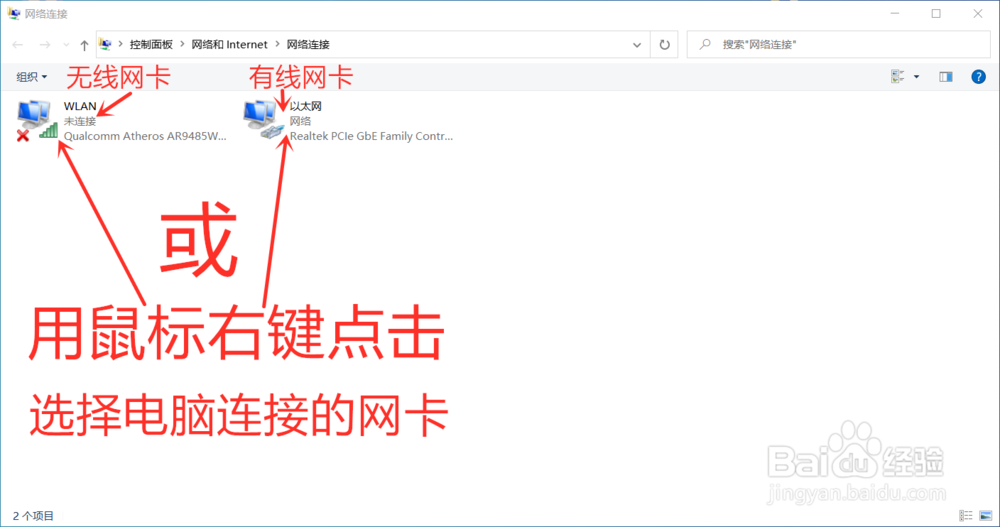Select the WLAN network adapter icon

point(38,120)
